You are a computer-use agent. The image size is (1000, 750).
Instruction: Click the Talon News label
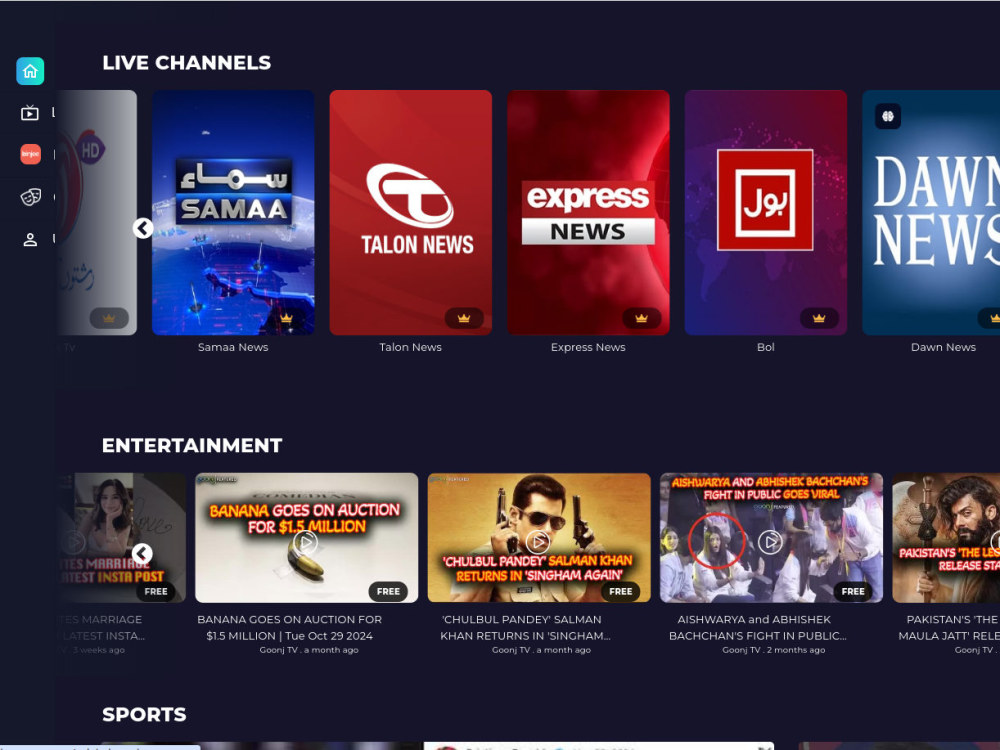[x=411, y=347]
